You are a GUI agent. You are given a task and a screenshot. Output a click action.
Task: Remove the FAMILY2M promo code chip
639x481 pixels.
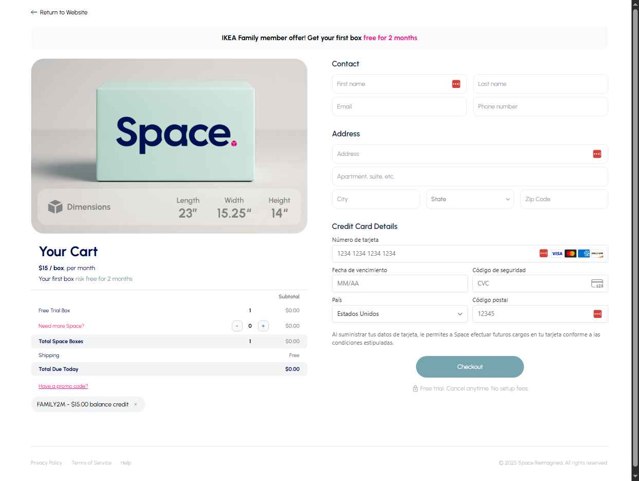pos(136,404)
